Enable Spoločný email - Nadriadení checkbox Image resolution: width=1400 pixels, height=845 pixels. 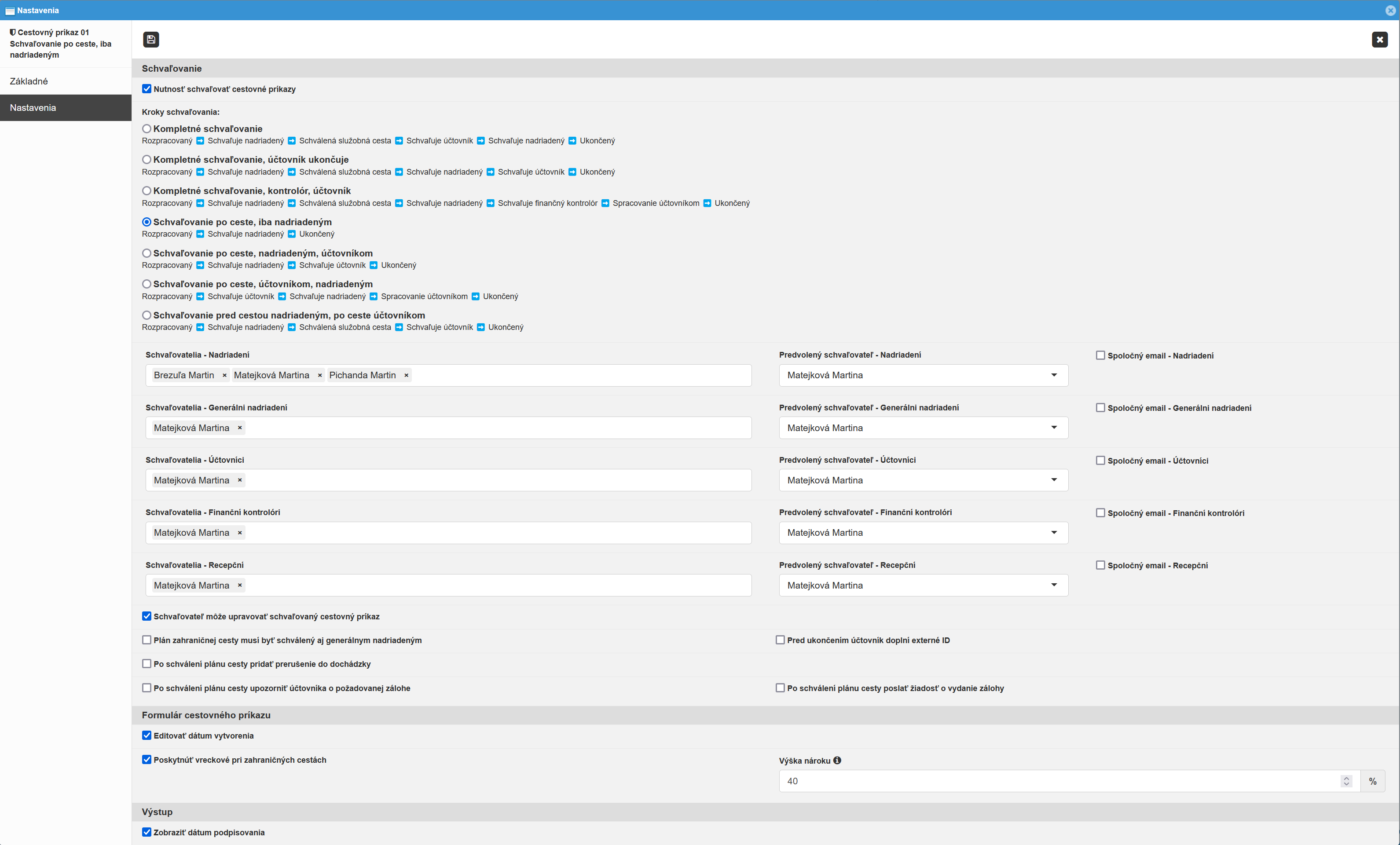(1100, 355)
